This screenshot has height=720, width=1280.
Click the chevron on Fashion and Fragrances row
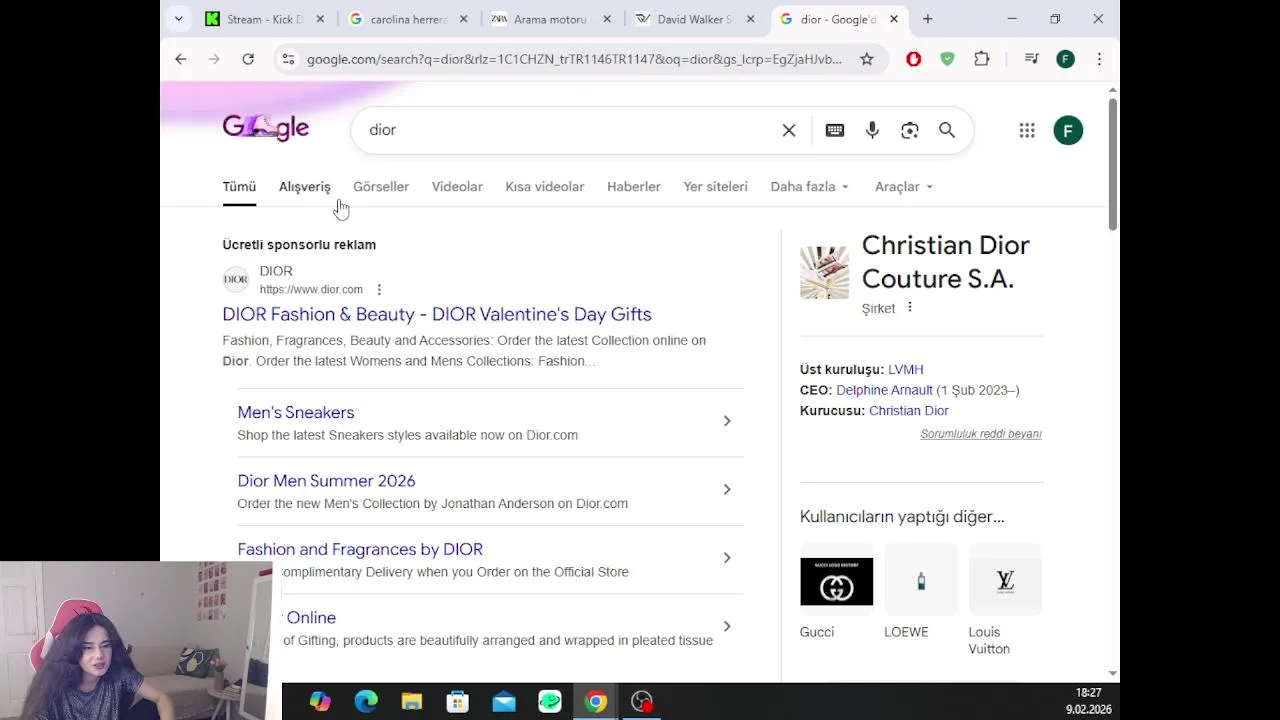(727, 558)
